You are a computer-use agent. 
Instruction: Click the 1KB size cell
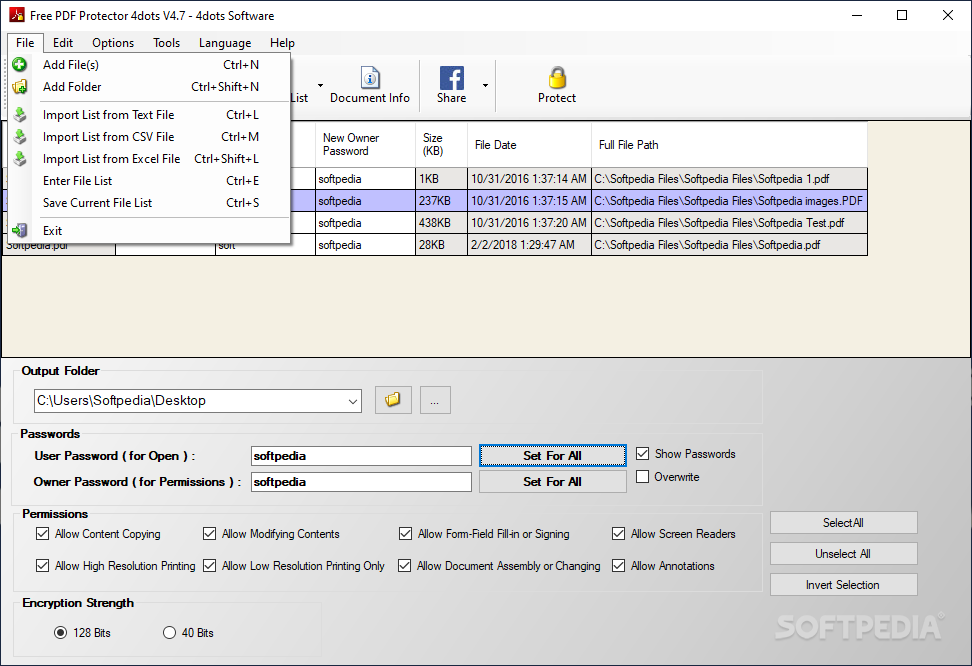441,179
